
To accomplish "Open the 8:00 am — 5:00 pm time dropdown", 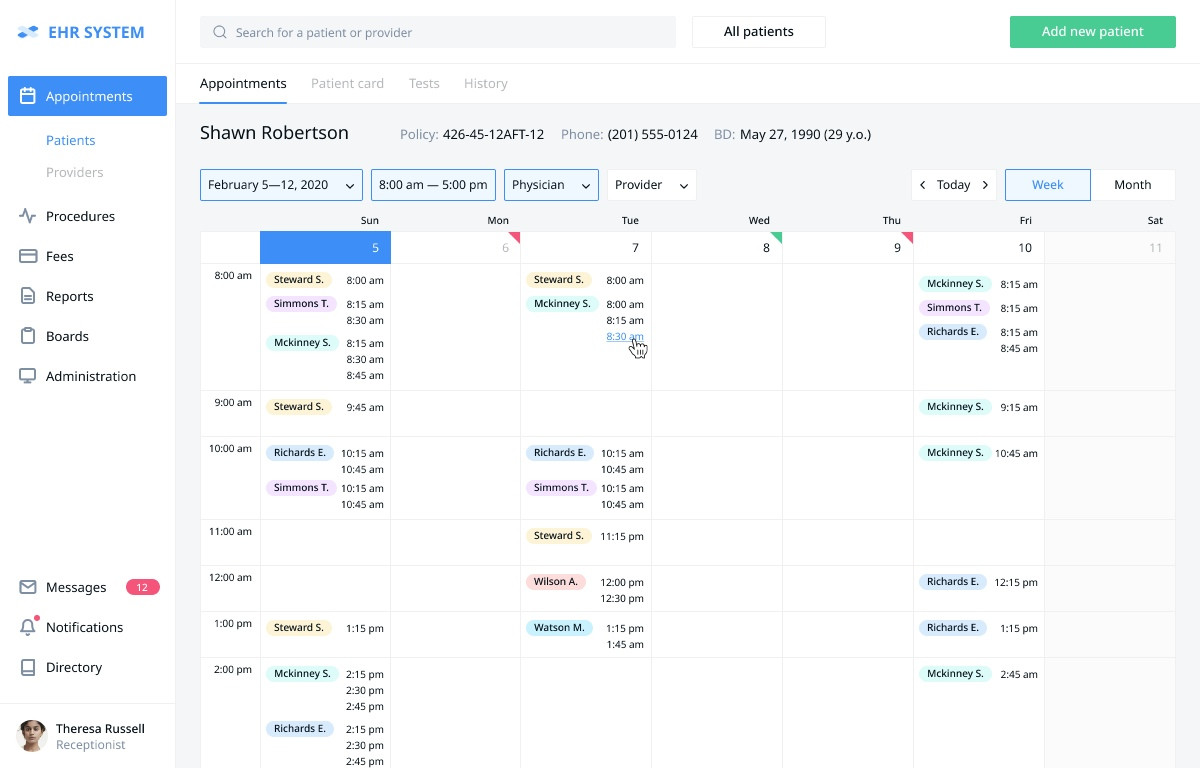I will pyautogui.click(x=433, y=185).
